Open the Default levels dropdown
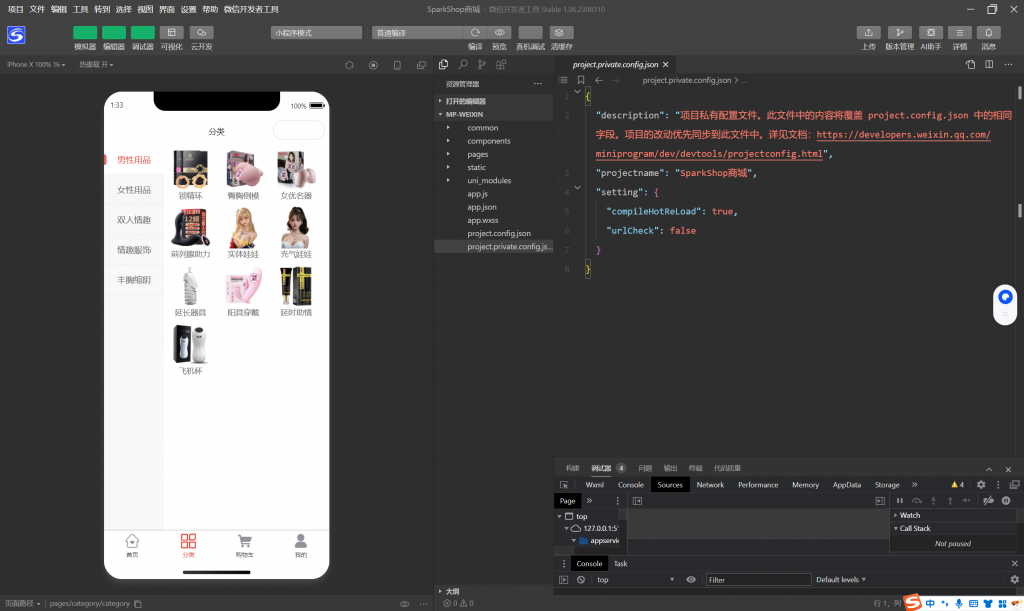The width and height of the screenshot is (1024, 611). tap(841, 580)
